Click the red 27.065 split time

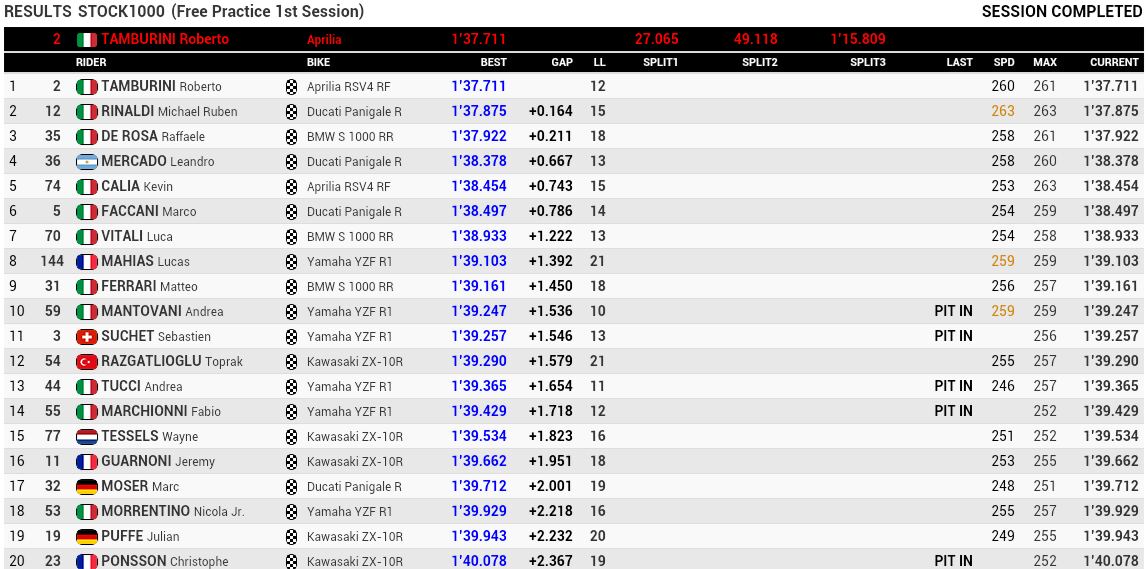coord(656,40)
